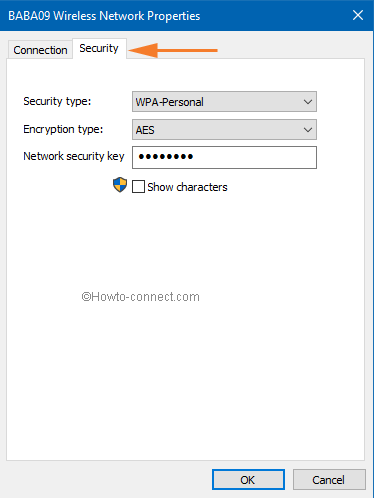Close the Wireless Network Properties window
Viewport: 374px width, 498px height.
(x=358, y=15)
